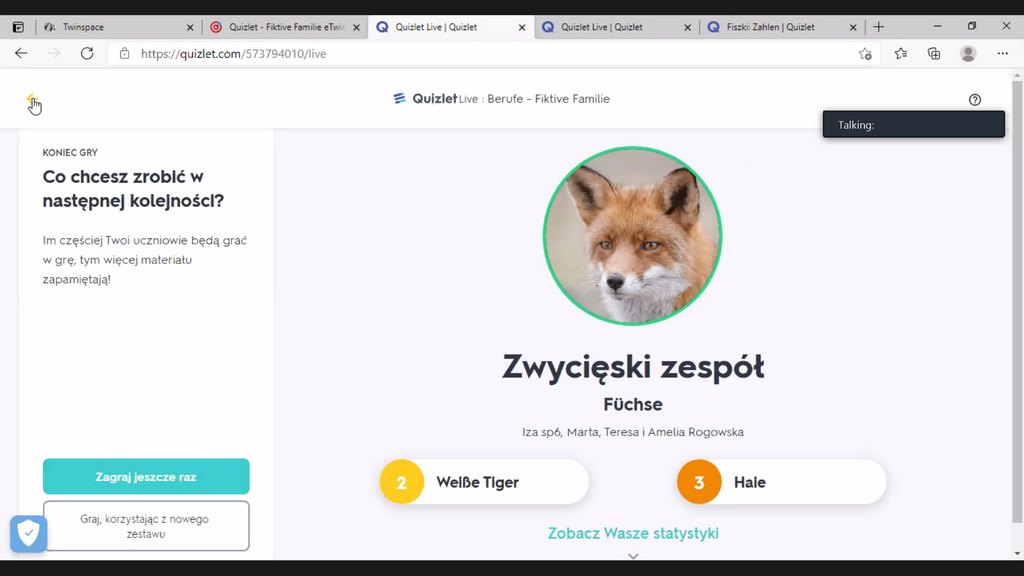Click third place team Haie

click(x=781, y=482)
